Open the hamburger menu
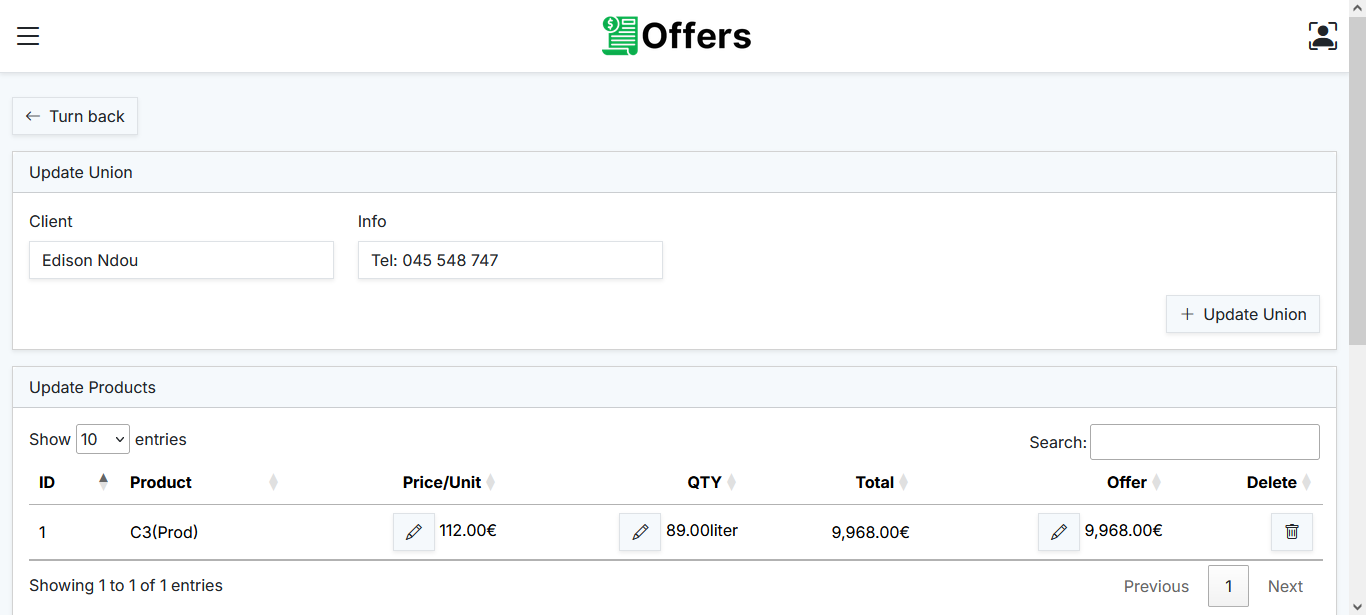Image resolution: width=1366 pixels, height=615 pixels. point(28,36)
